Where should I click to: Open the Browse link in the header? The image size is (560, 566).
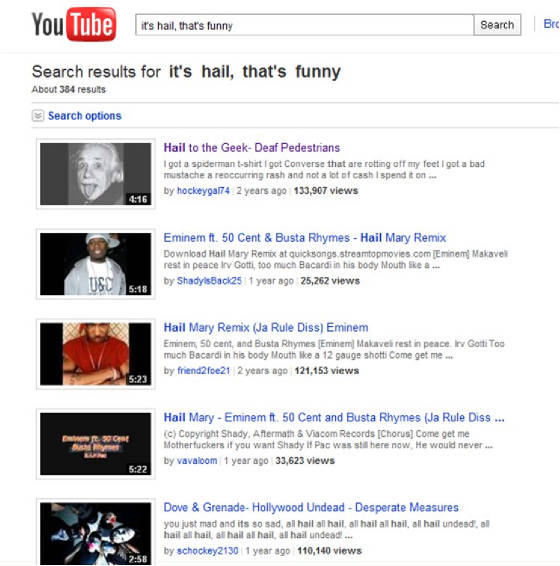pyautogui.click(x=551, y=24)
